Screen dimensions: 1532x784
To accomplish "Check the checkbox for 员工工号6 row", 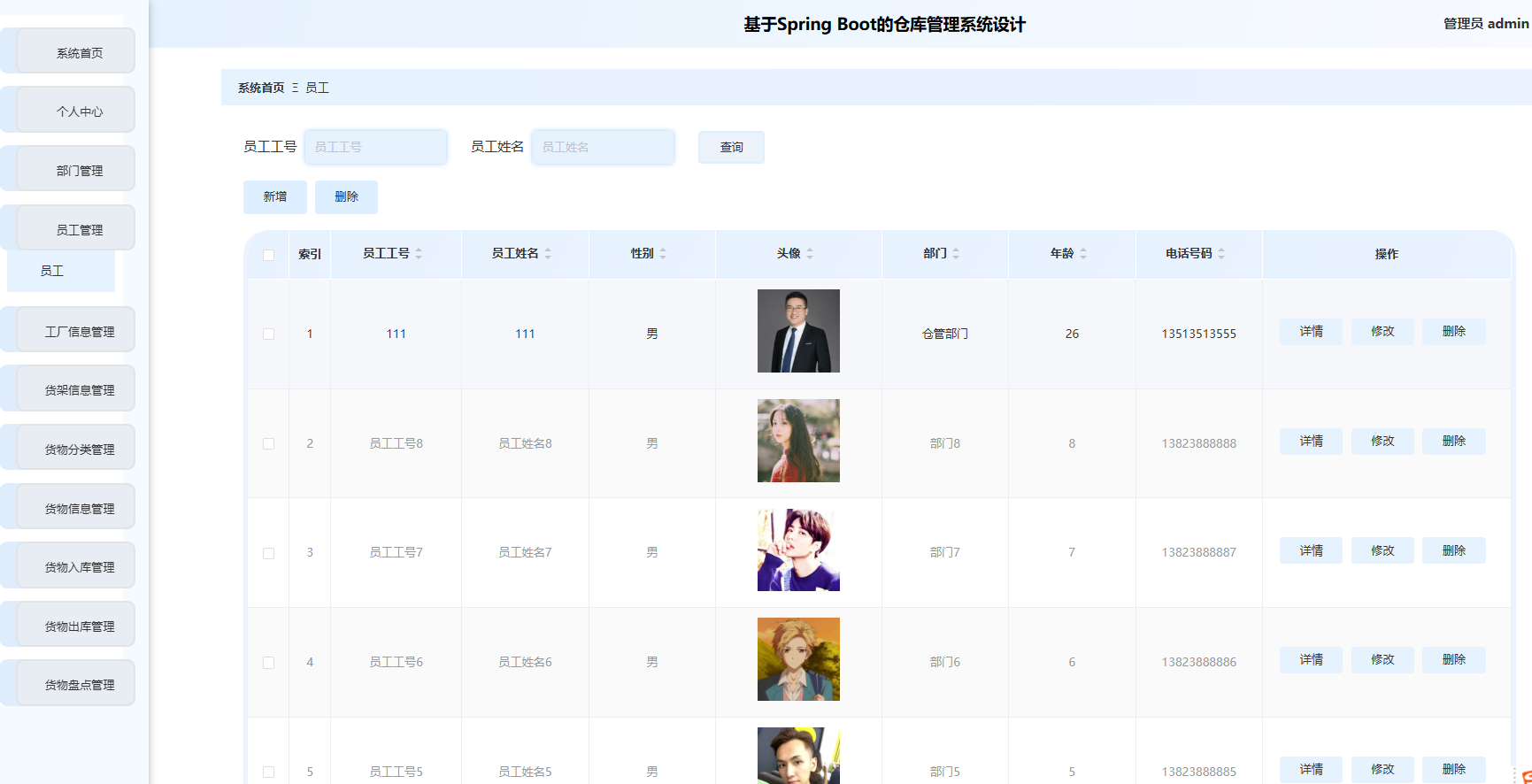I will pyautogui.click(x=268, y=662).
